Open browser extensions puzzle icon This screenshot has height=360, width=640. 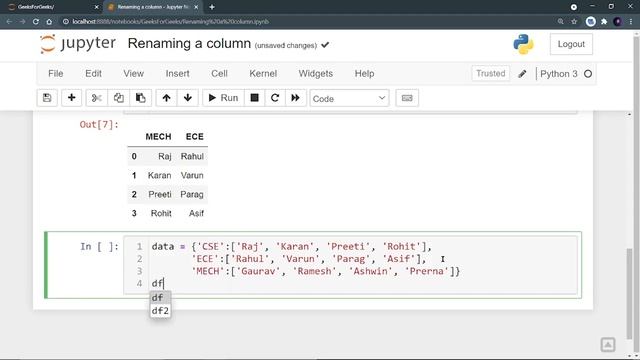604,22
